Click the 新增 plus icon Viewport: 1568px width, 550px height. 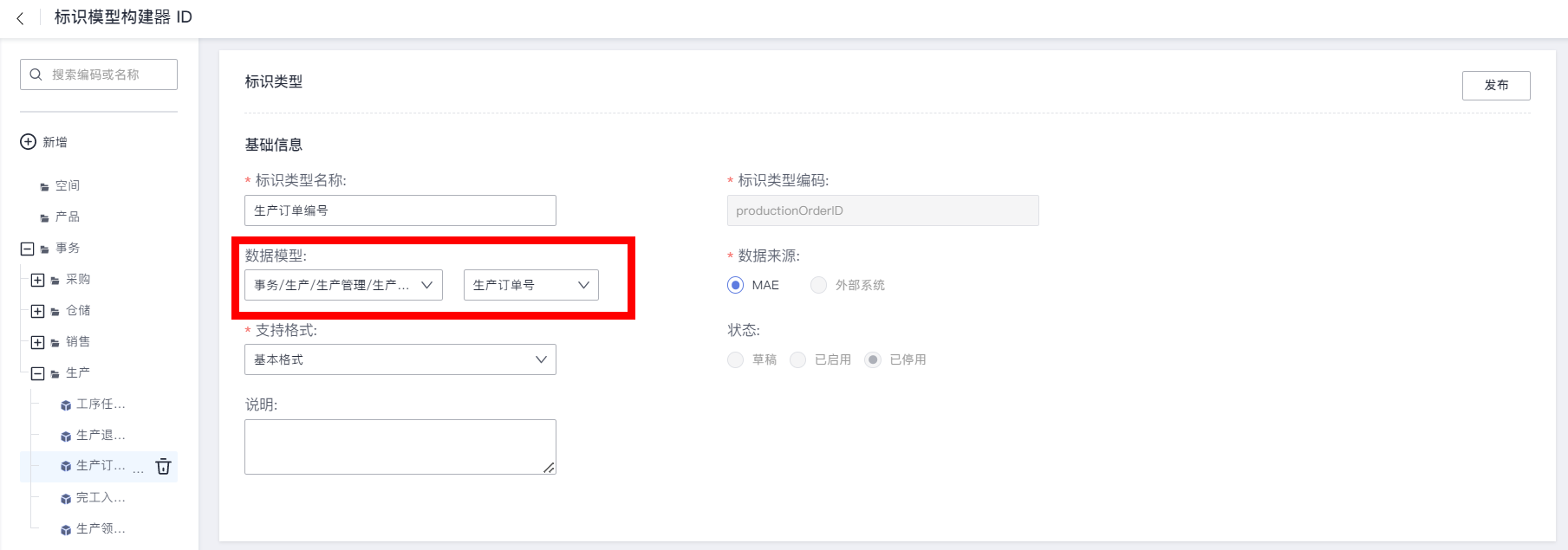(29, 142)
